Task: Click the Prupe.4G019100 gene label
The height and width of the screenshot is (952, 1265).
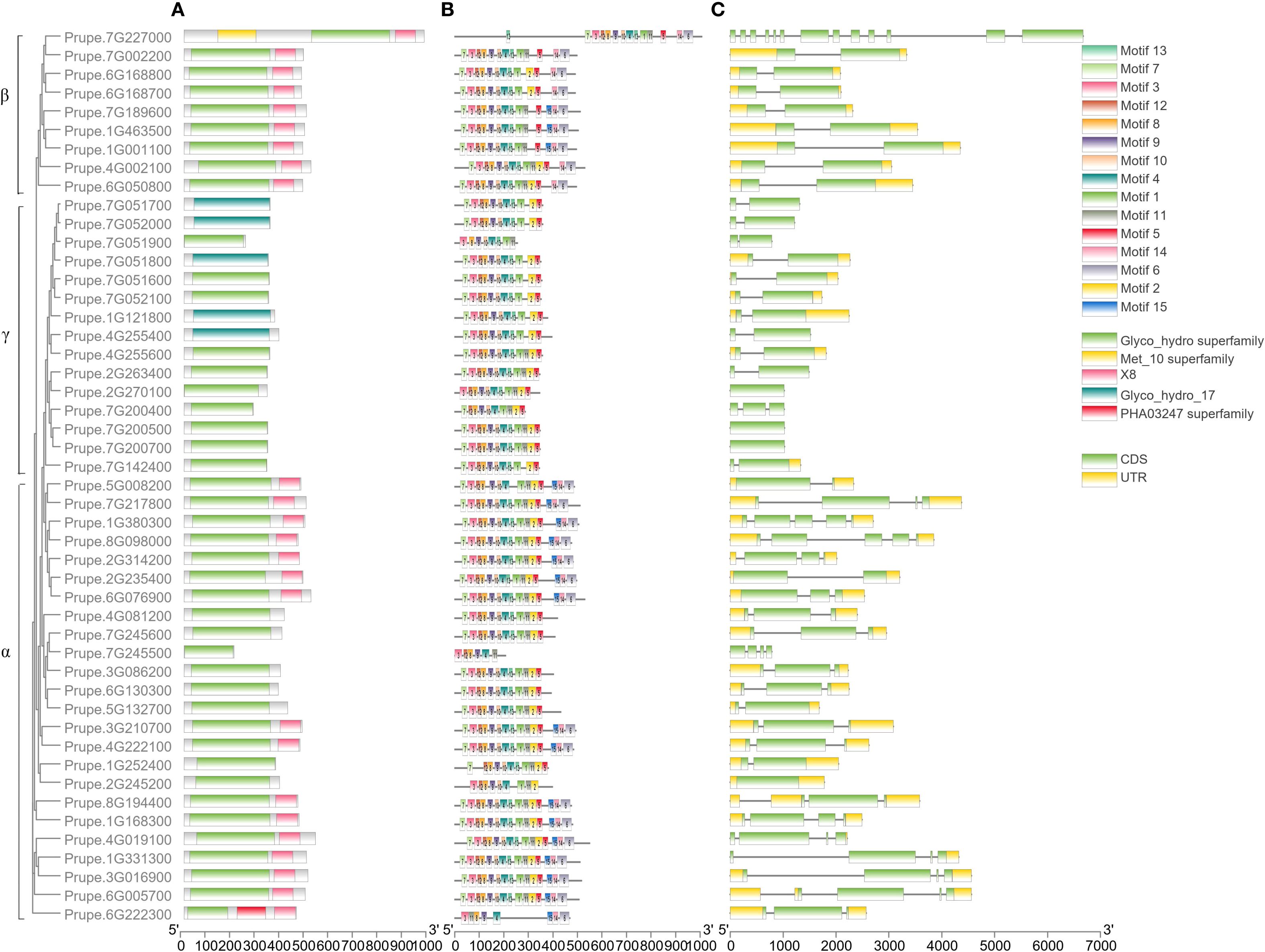Action: click(x=117, y=840)
